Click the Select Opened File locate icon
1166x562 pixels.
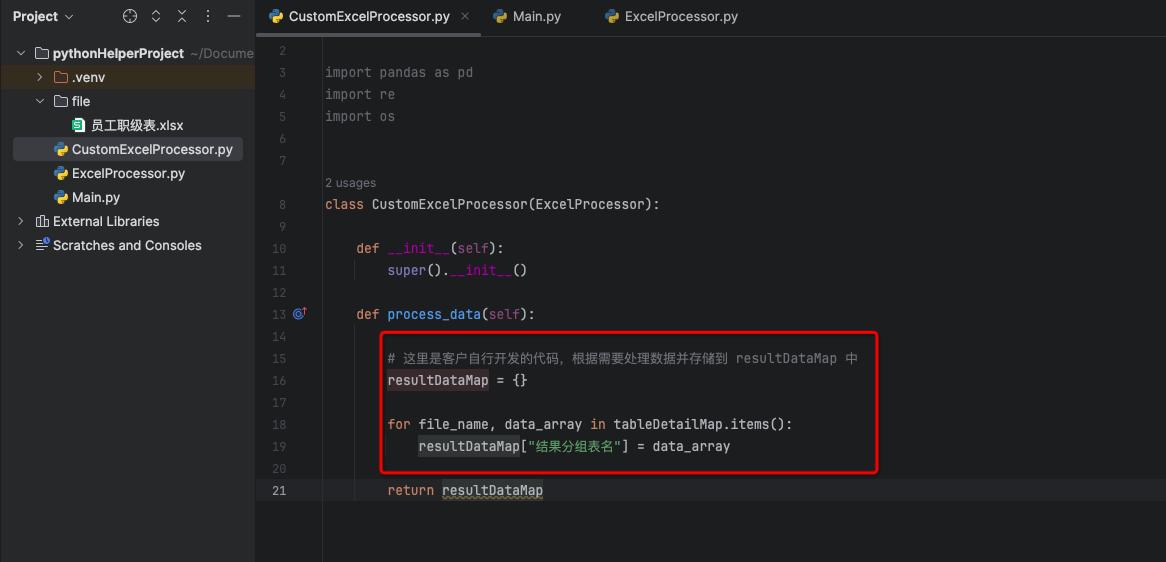pyautogui.click(x=130, y=17)
